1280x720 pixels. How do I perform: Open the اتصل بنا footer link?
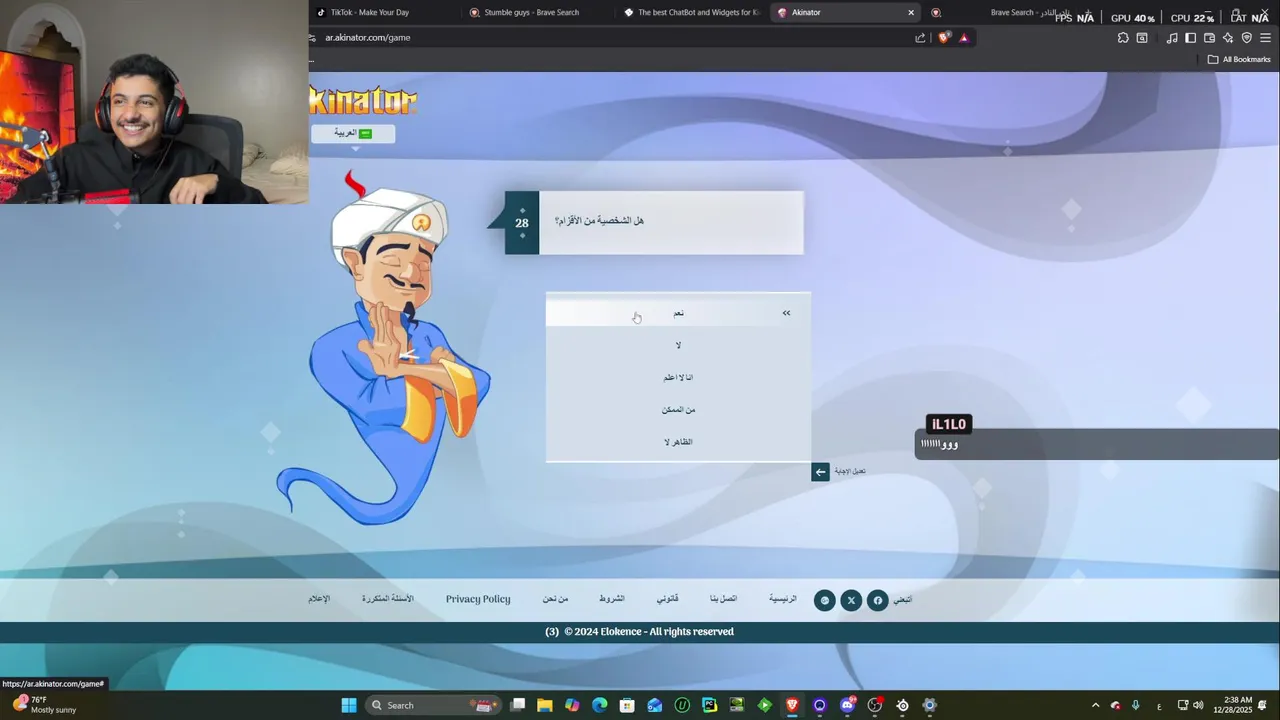pyautogui.click(x=723, y=599)
